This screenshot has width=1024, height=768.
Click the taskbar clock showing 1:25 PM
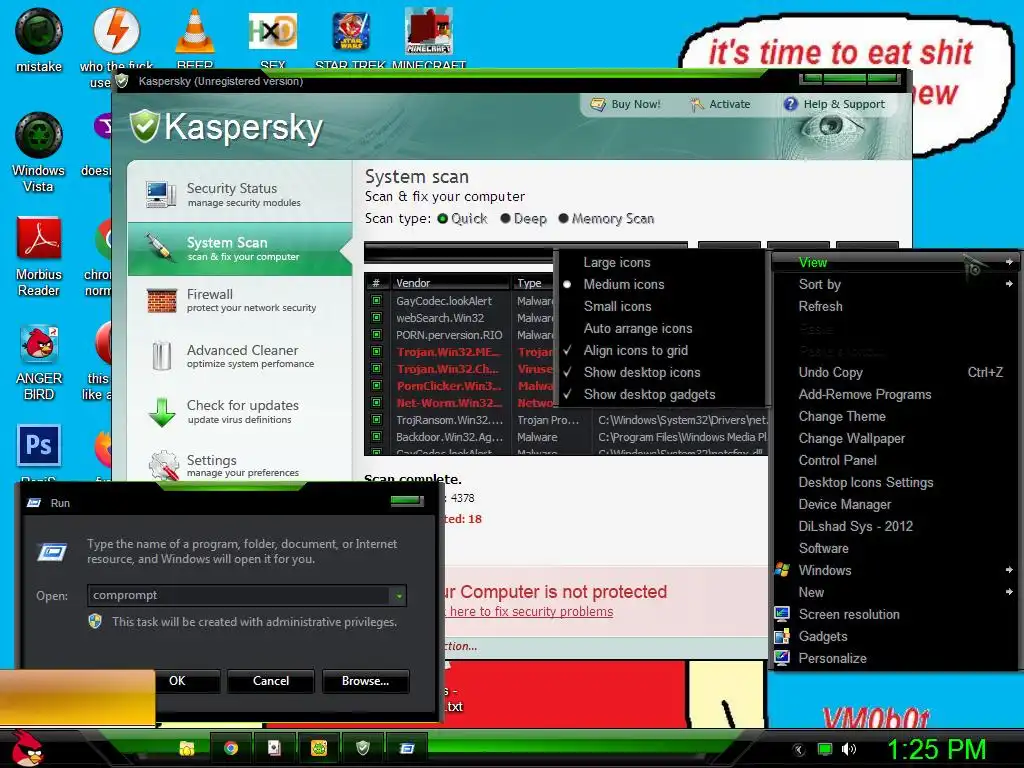pos(936,749)
